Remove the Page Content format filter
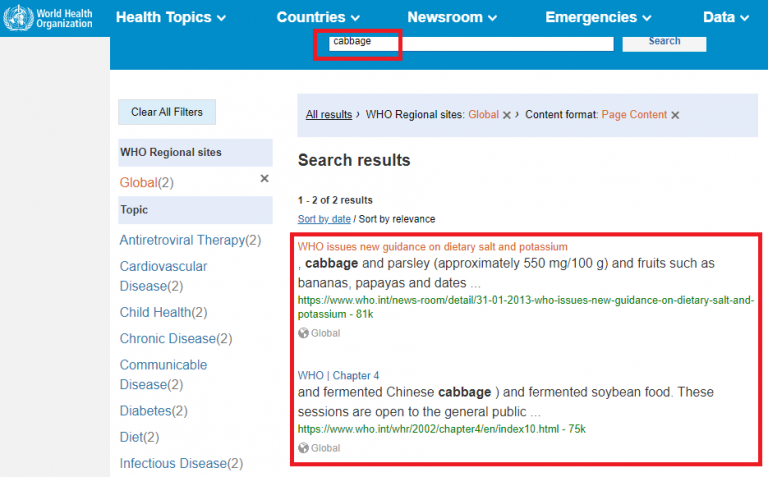The image size is (768, 477). click(x=675, y=115)
